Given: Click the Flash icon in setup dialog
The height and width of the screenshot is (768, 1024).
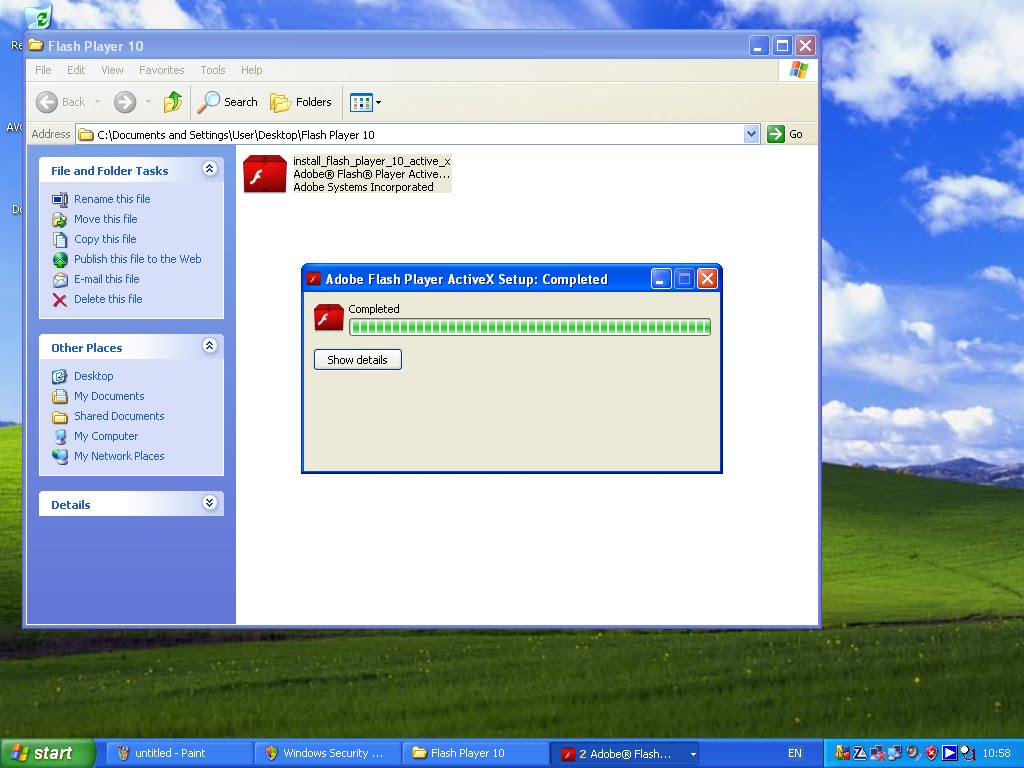Looking at the screenshot, I should (x=328, y=318).
